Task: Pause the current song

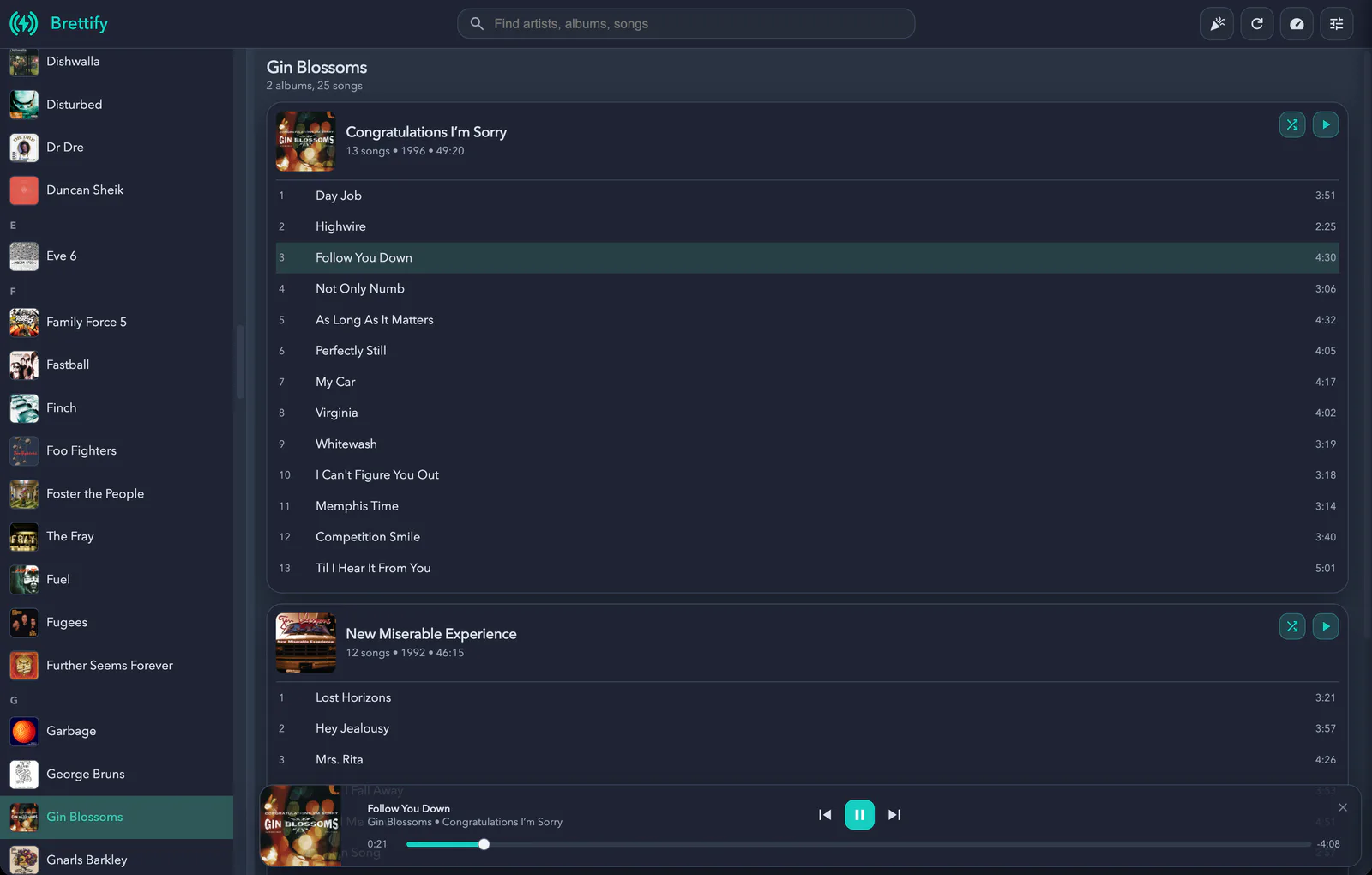Action: coord(859,815)
